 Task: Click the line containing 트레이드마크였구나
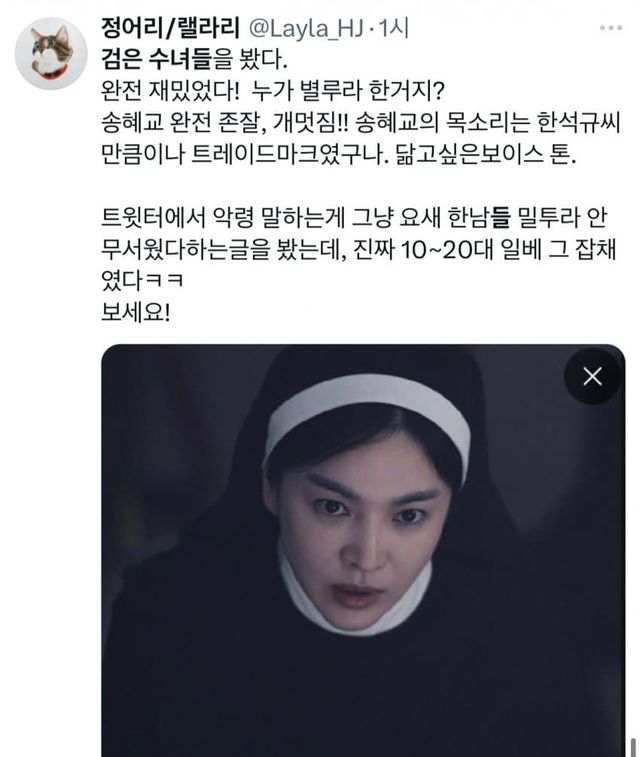point(339,155)
